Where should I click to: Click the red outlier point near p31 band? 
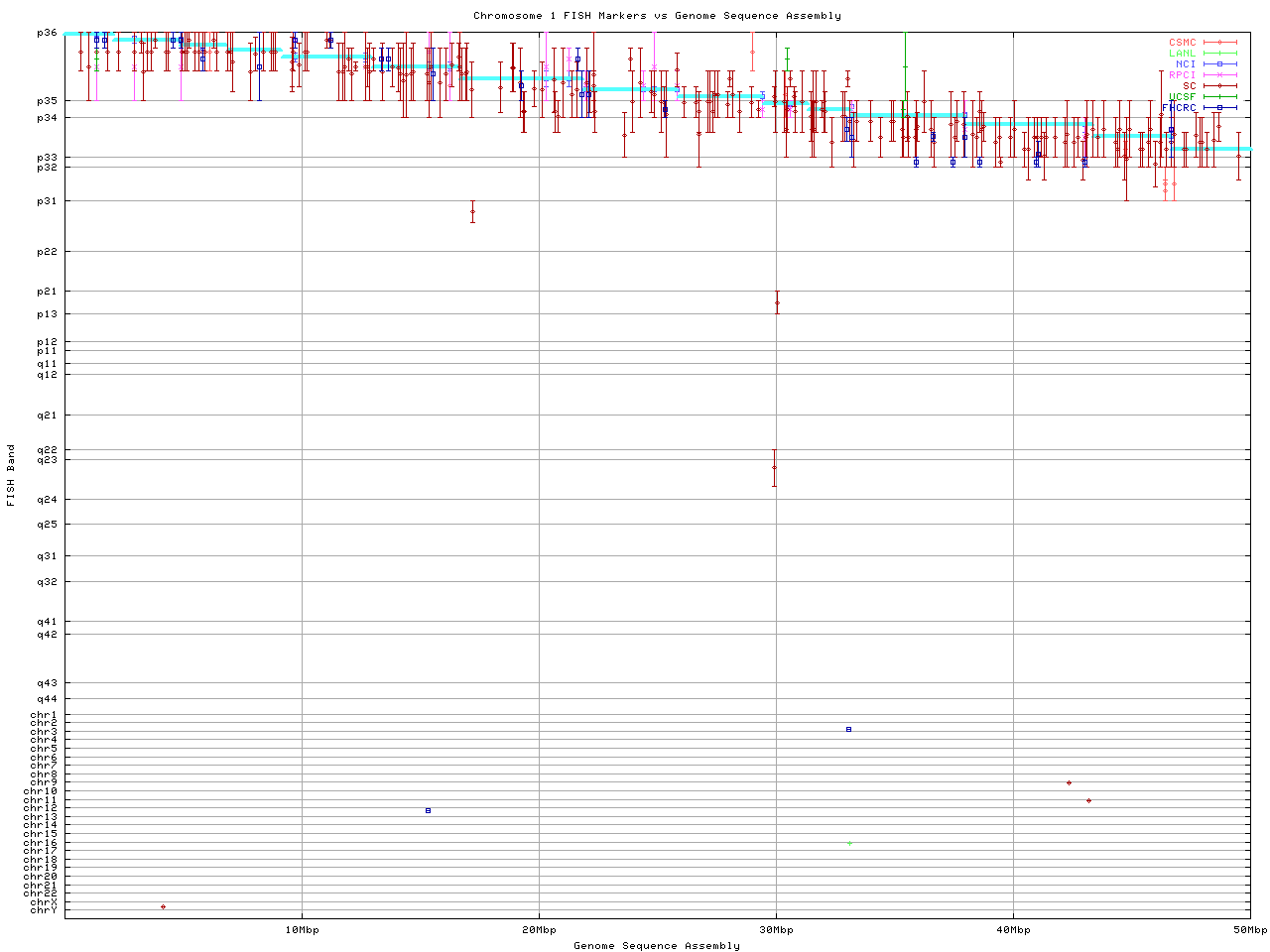point(472,211)
